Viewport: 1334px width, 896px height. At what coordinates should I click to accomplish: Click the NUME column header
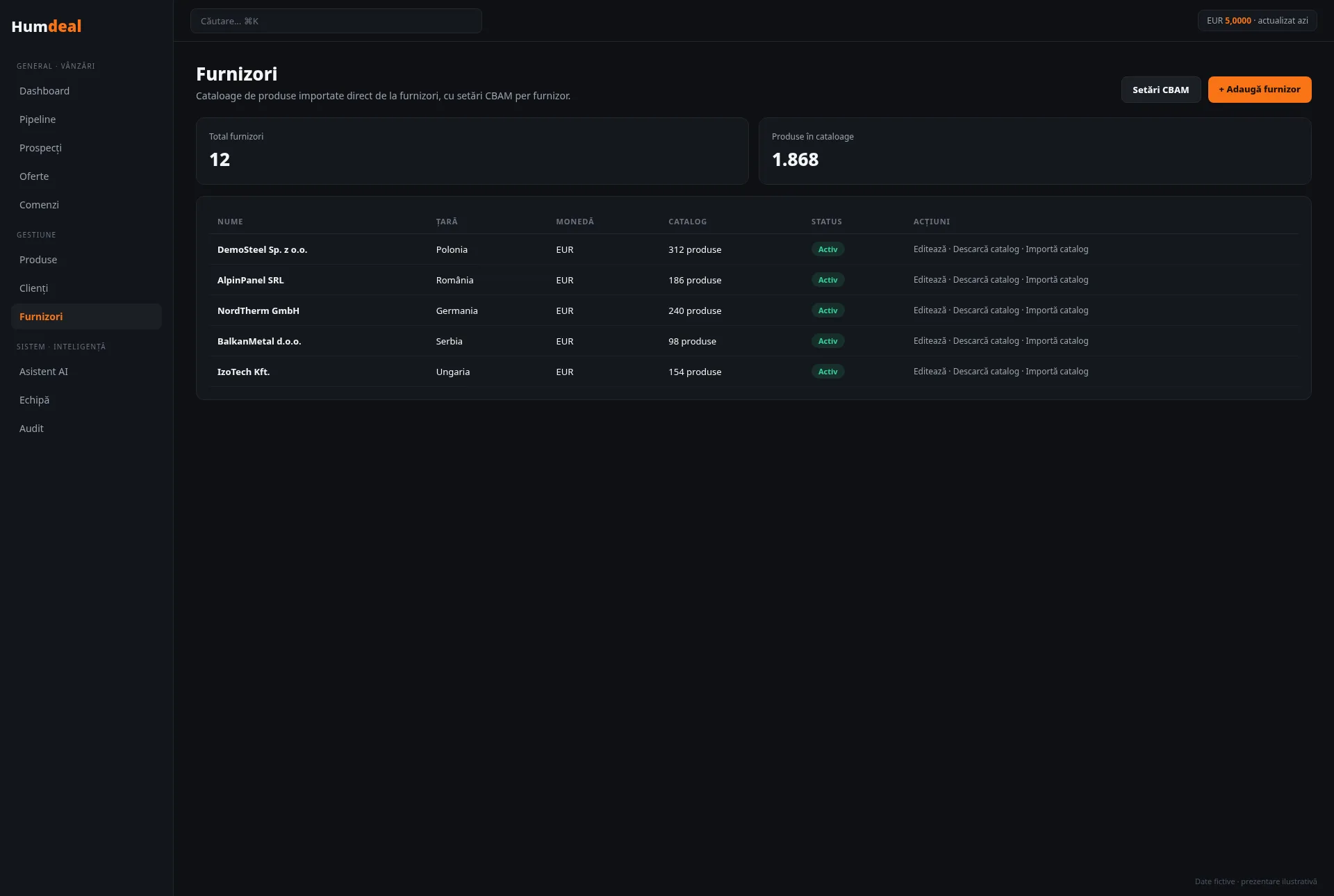tap(230, 222)
